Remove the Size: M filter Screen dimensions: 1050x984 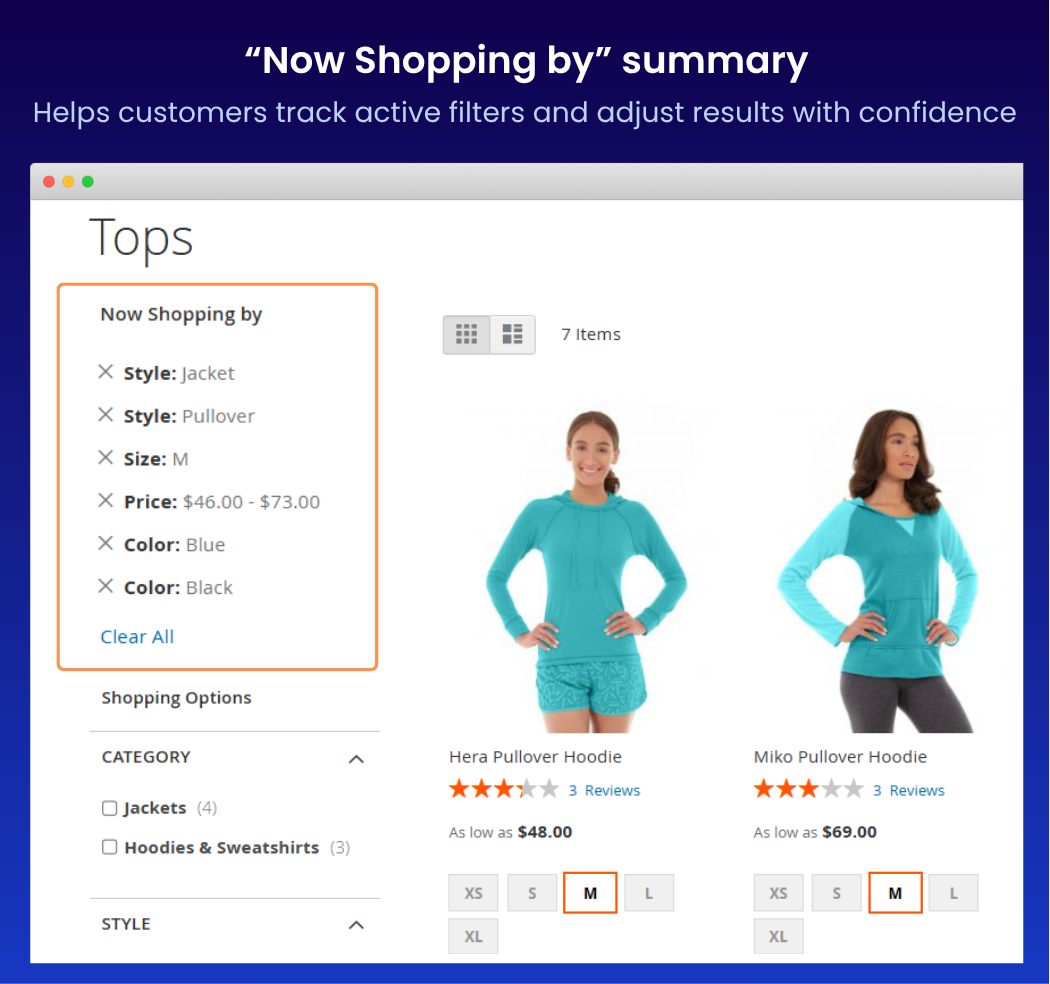(105, 458)
